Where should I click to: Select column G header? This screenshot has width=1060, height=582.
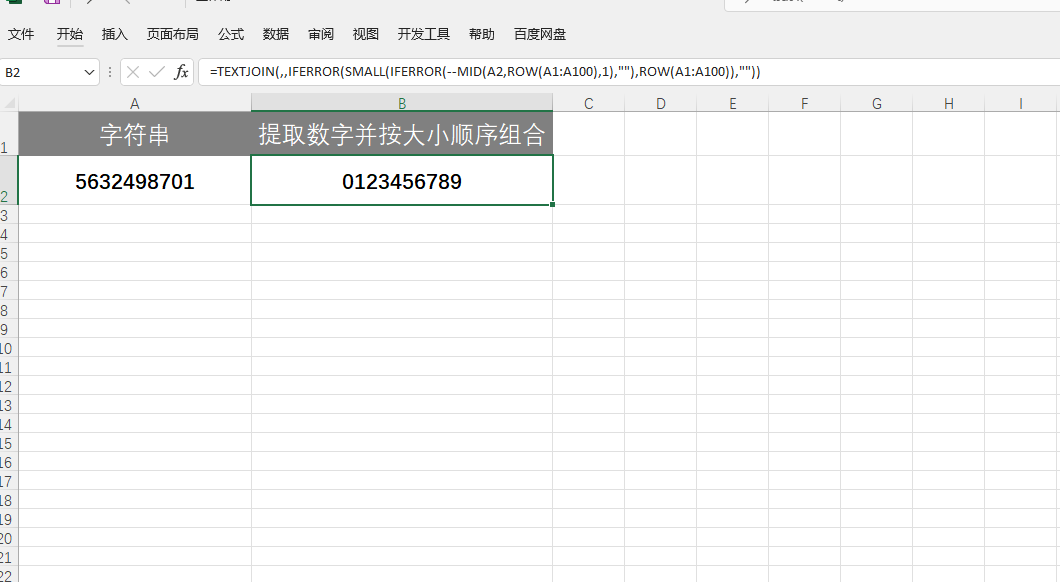[x=876, y=103]
